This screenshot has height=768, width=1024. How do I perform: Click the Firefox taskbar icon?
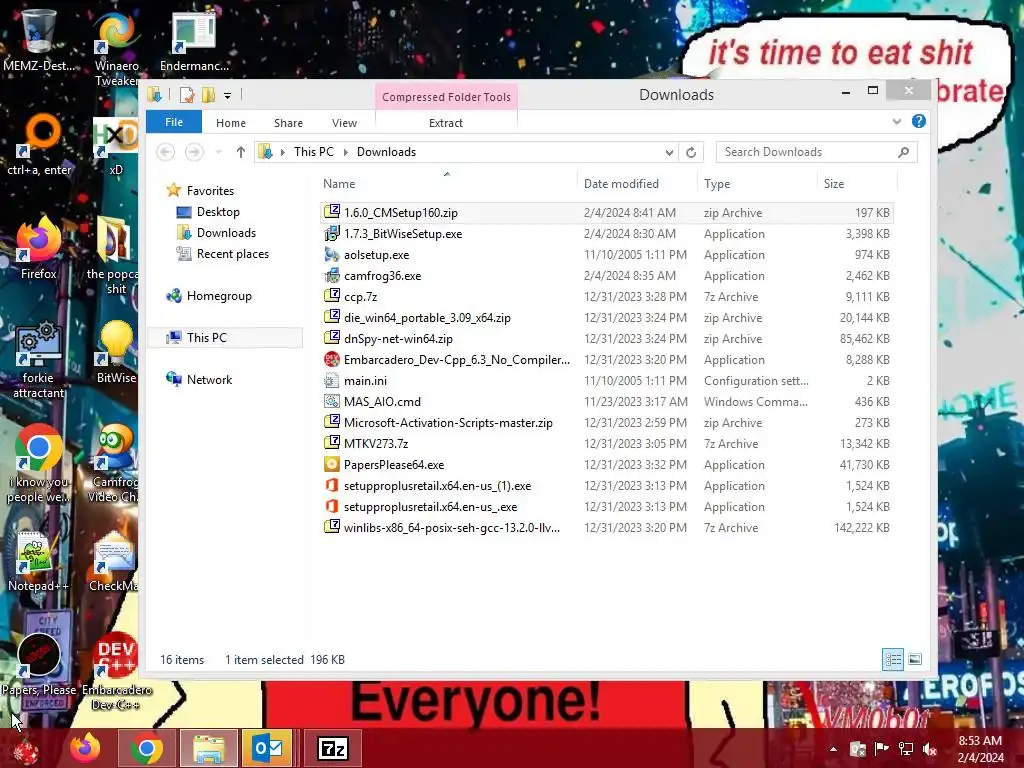(85, 748)
